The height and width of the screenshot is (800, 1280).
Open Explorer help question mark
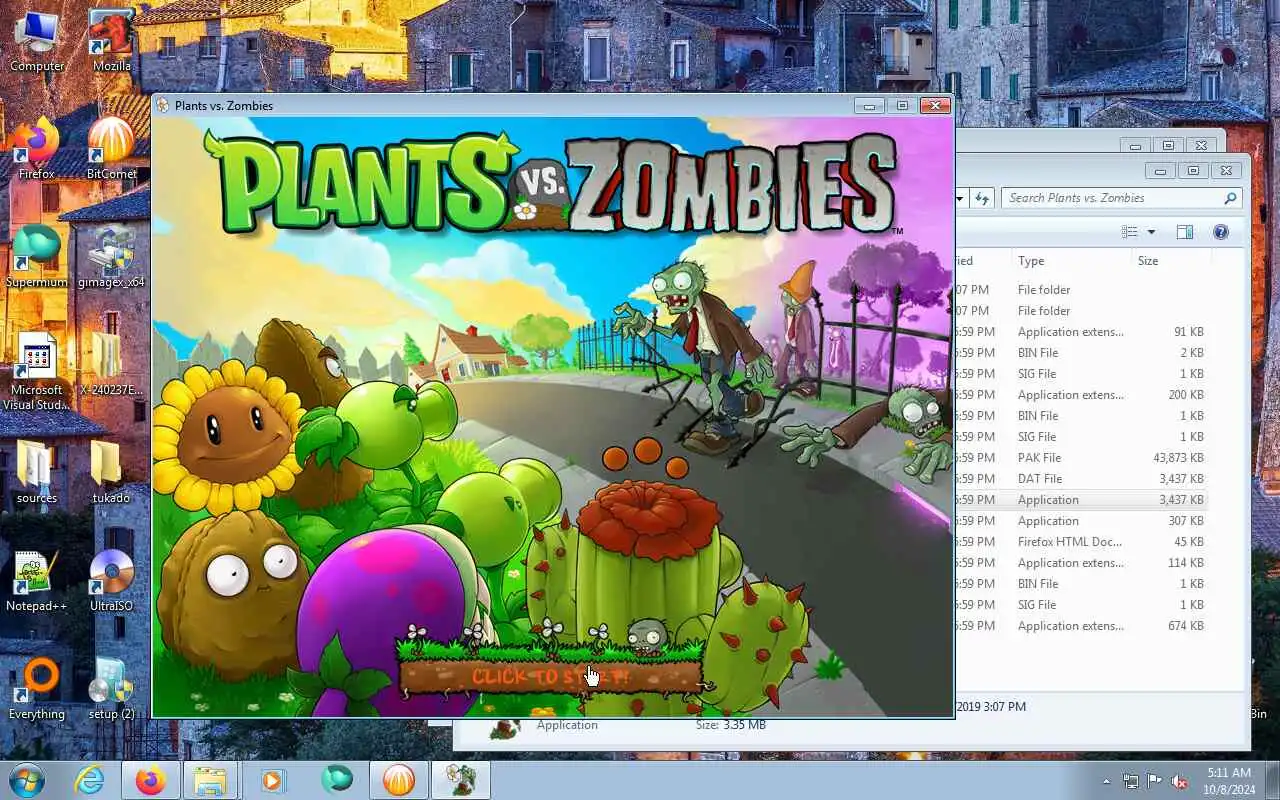point(1220,232)
